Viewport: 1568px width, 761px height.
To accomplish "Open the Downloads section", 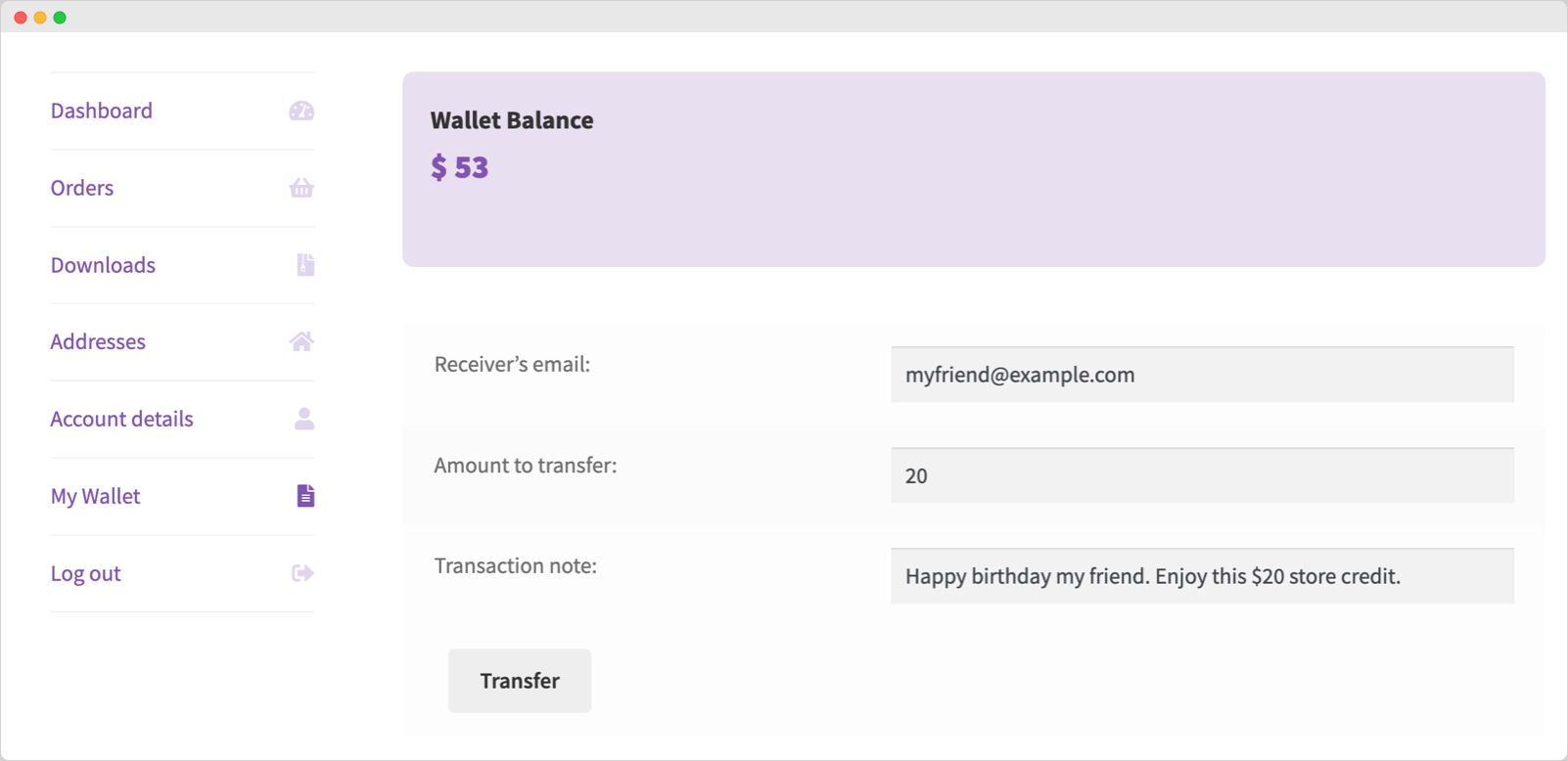I will click(103, 265).
